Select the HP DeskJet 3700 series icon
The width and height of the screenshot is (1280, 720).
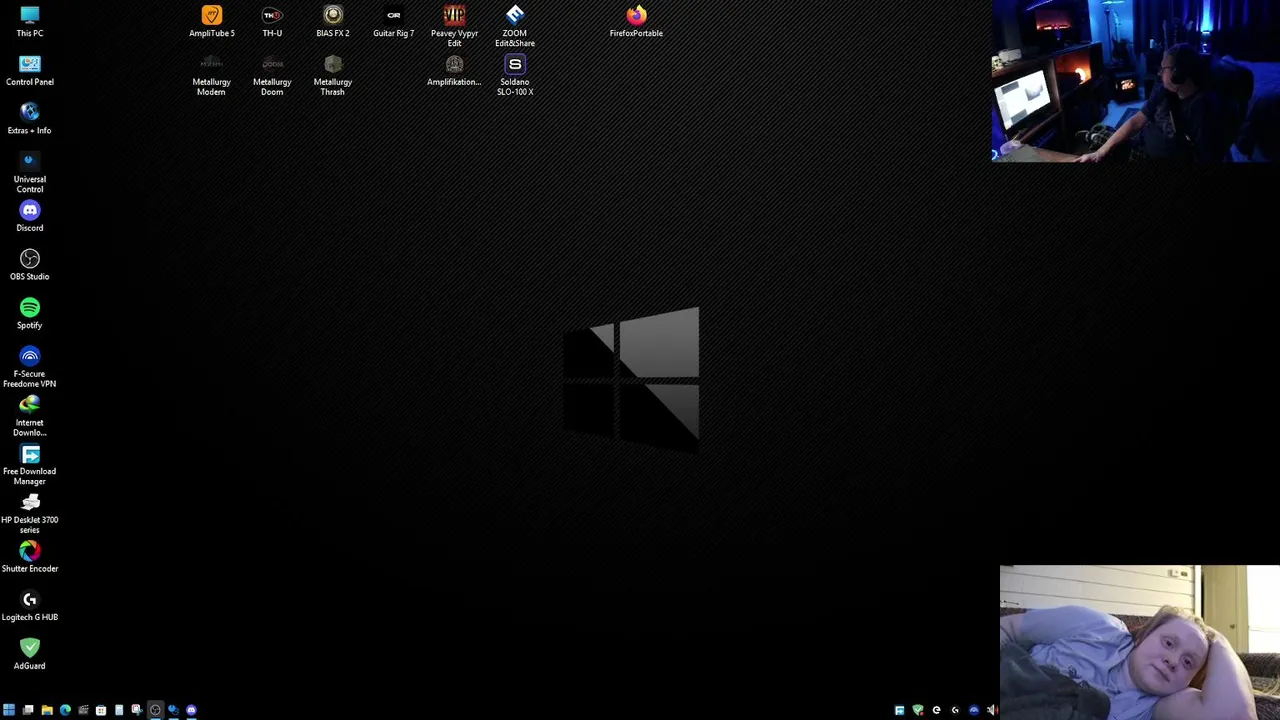click(30, 513)
